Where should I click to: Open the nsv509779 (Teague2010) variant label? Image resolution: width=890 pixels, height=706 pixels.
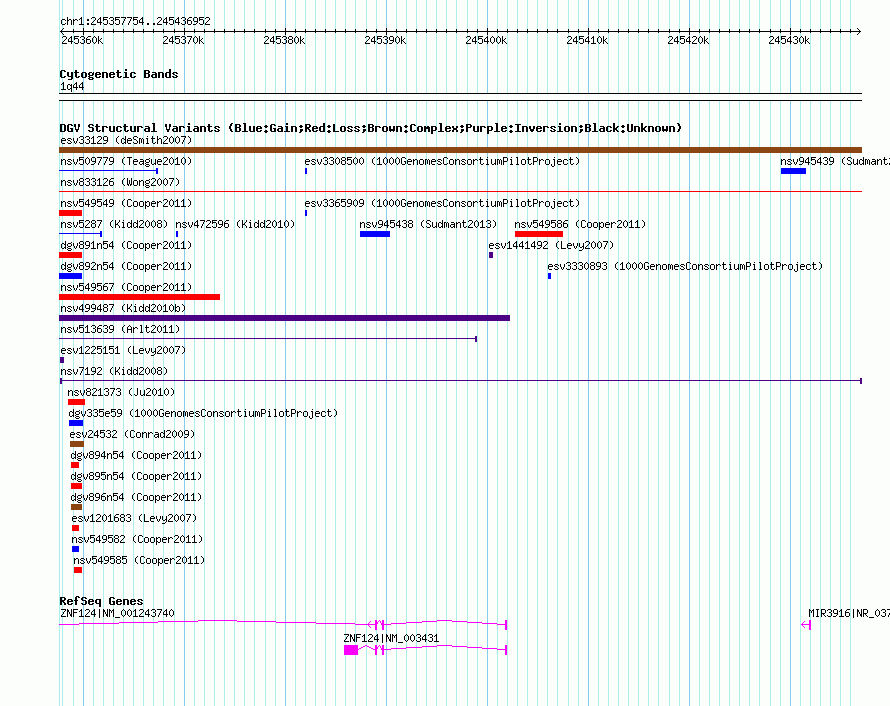click(x=126, y=161)
